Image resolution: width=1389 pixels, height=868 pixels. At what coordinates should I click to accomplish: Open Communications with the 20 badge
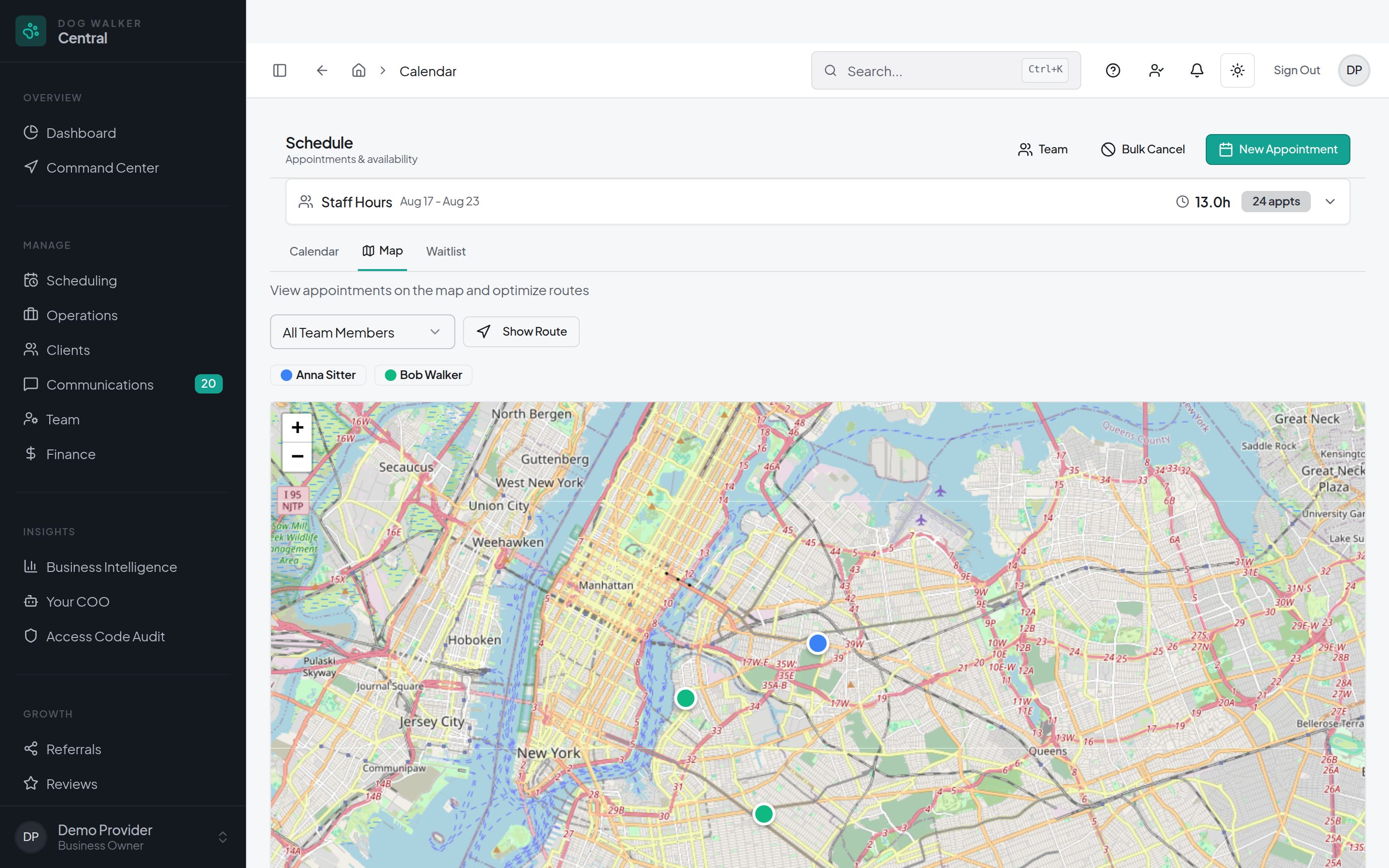tap(123, 385)
